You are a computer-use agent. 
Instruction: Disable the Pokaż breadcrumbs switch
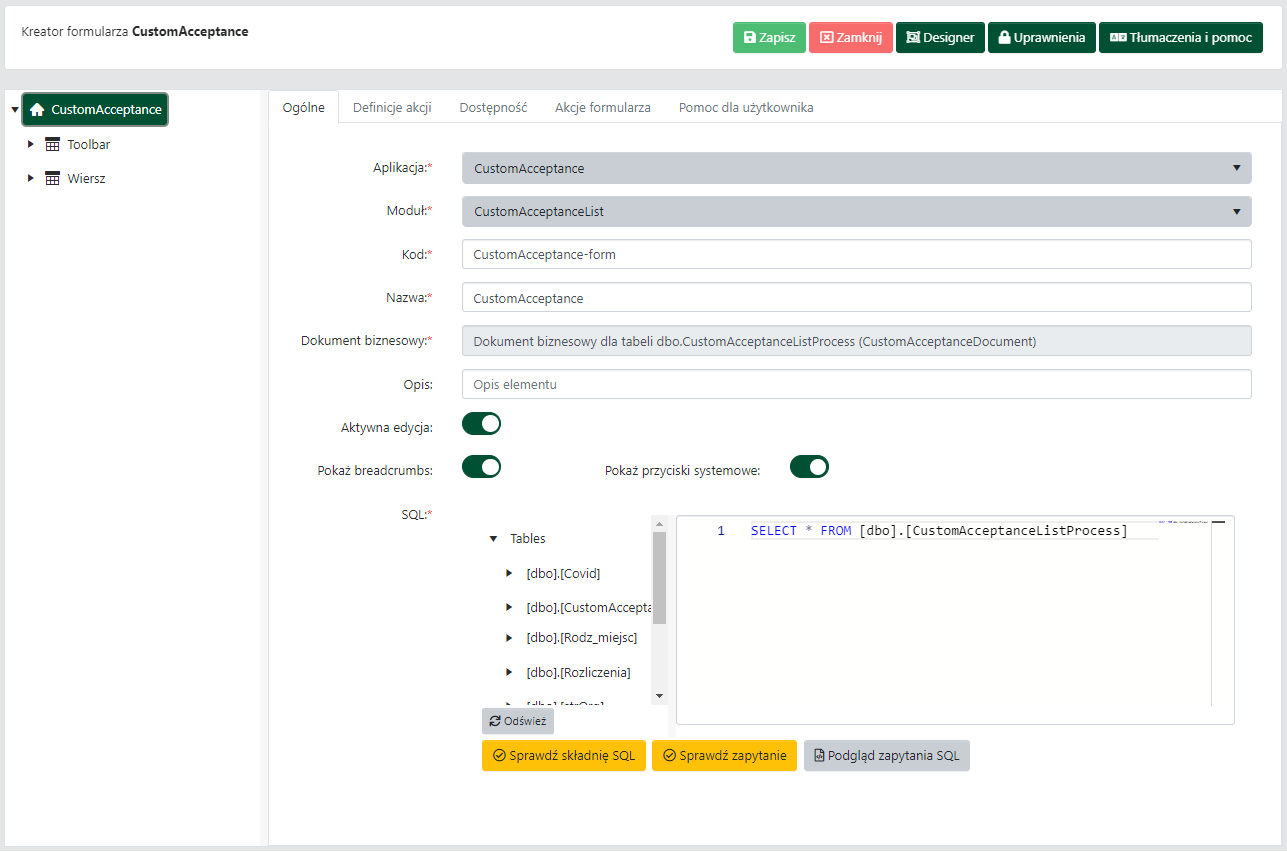pyautogui.click(x=481, y=467)
